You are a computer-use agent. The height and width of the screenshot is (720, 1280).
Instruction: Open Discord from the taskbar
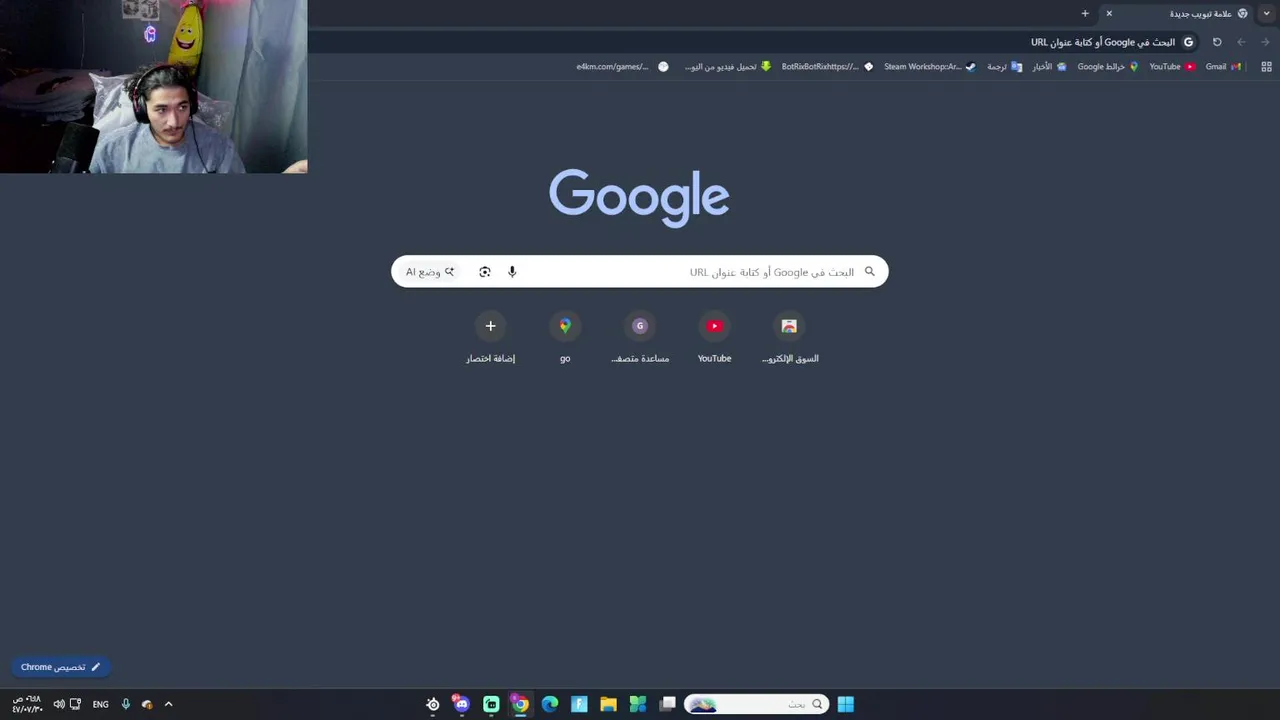coord(461,704)
